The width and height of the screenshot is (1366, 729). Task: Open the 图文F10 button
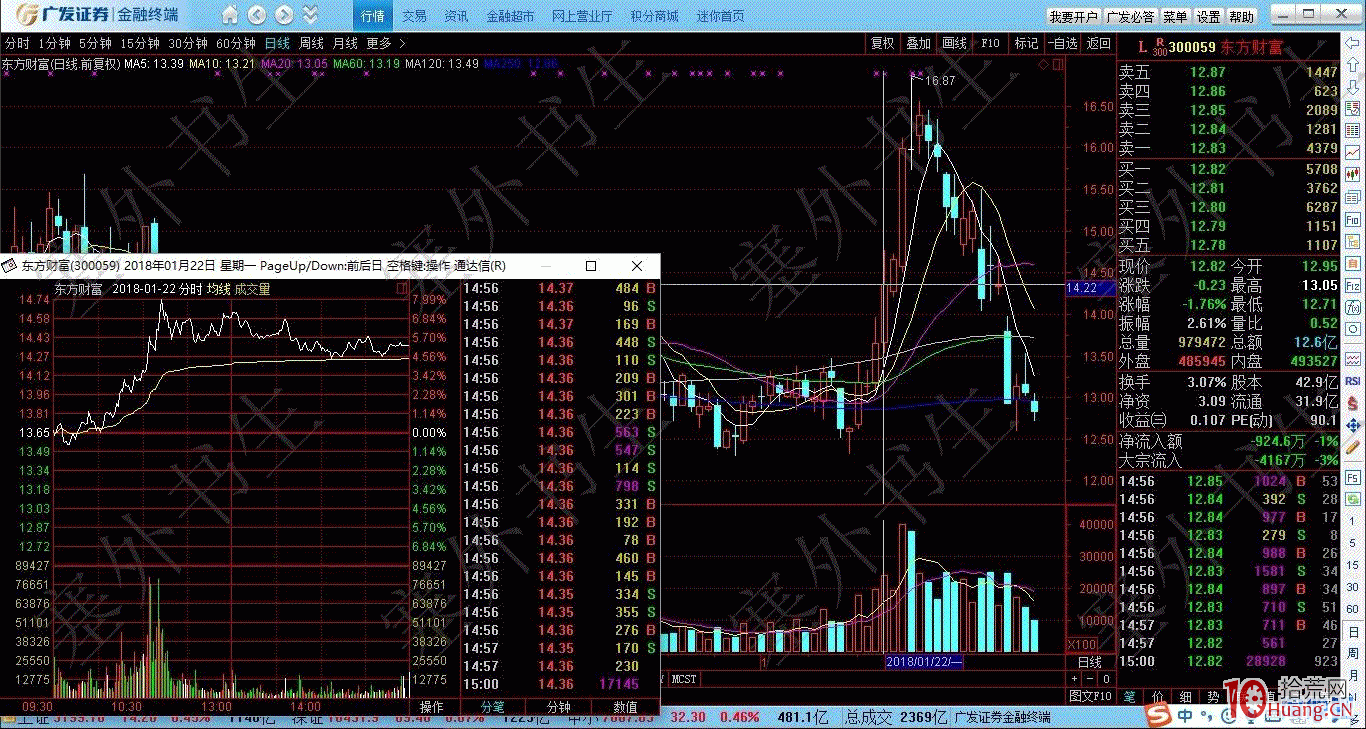tap(1091, 695)
